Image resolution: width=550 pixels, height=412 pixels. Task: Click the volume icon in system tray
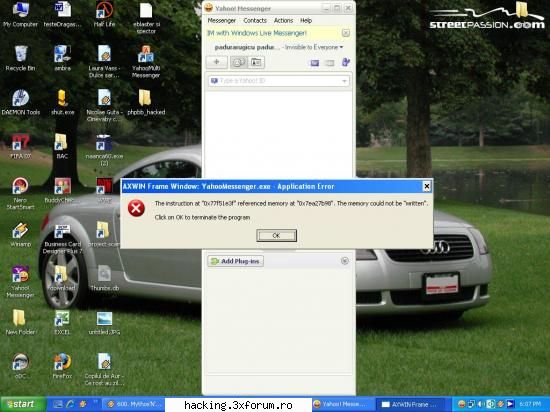coord(481,405)
